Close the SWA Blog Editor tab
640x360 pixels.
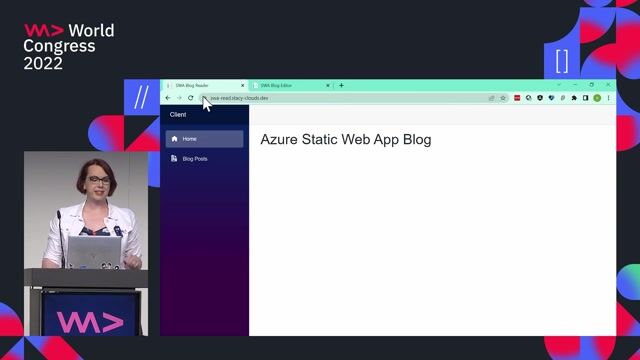coord(327,85)
